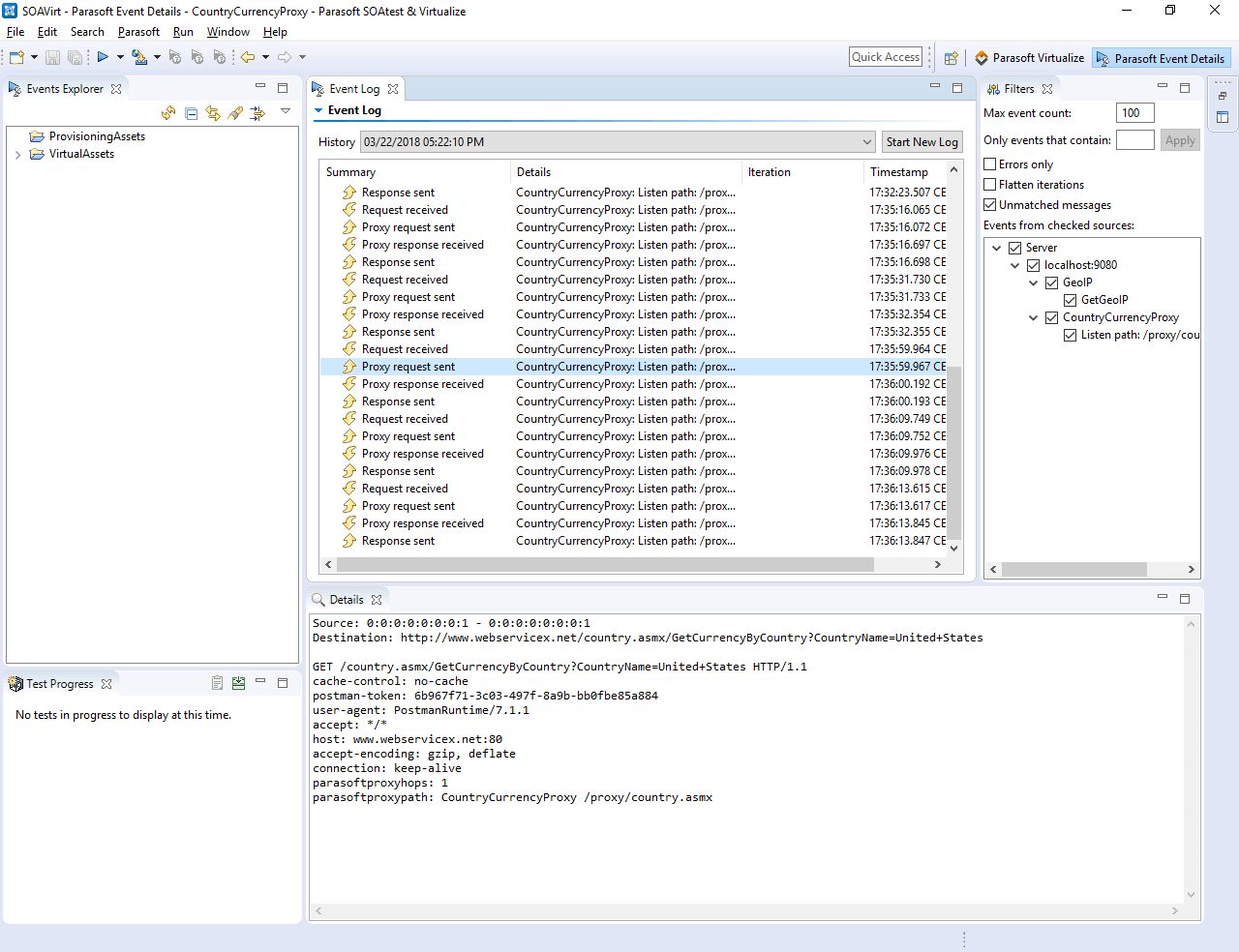Click the Open Perspective icon

[952, 58]
